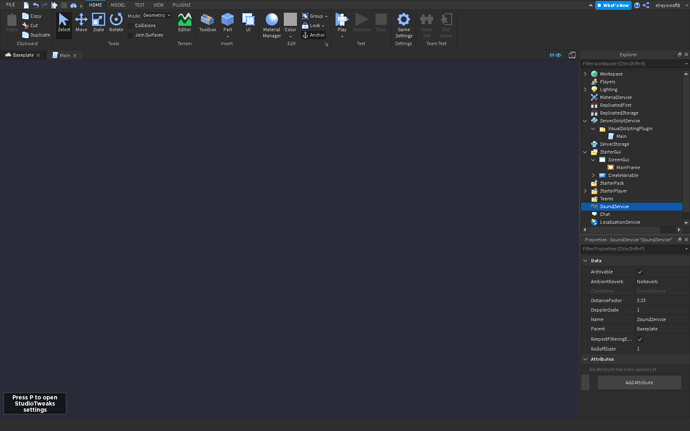Open the Terrain Editor
690x431 pixels.
pyautogui.click(x=184, y=22)
